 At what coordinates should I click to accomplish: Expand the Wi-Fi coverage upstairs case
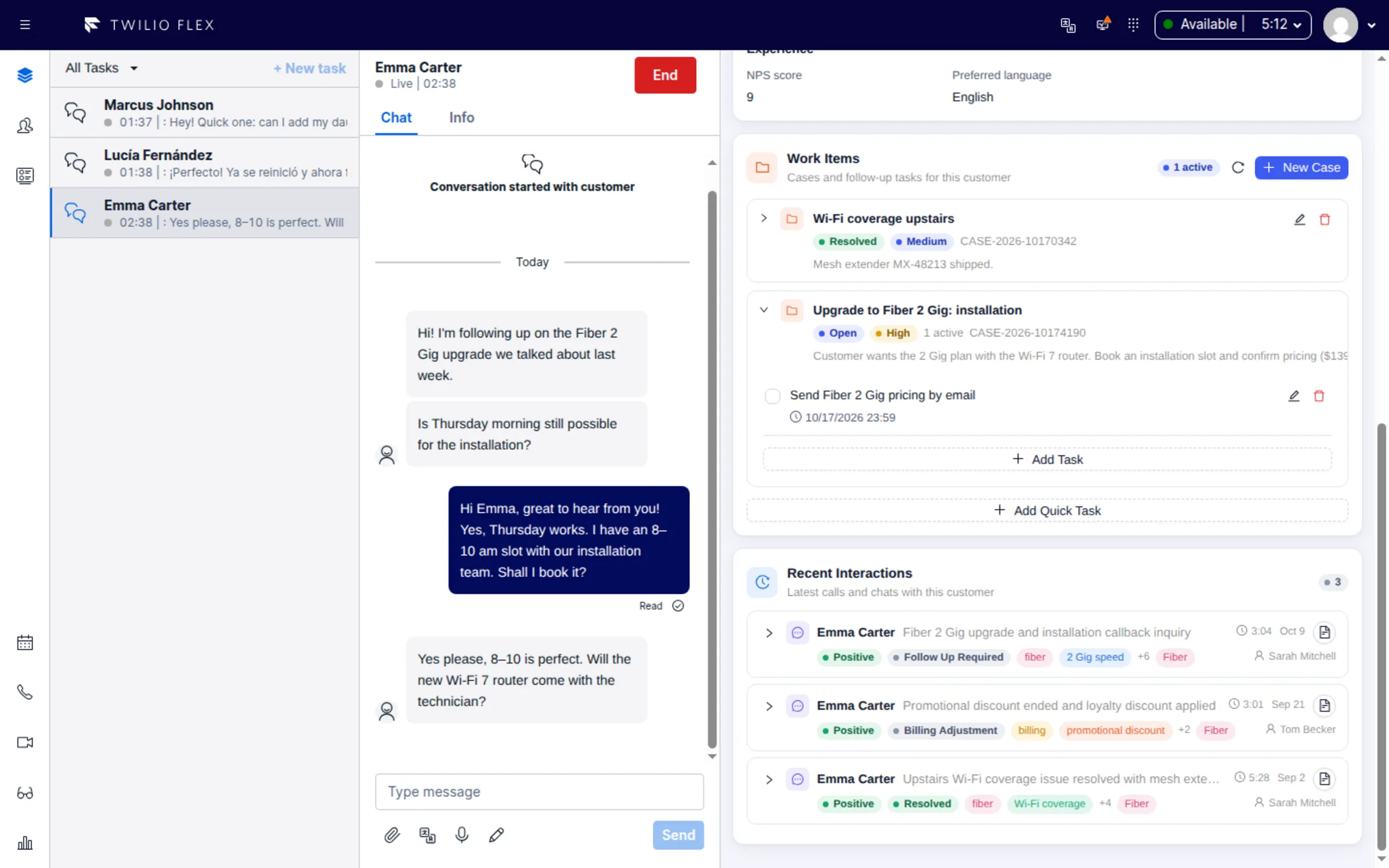pyautogui.click(x=764, y=218)
